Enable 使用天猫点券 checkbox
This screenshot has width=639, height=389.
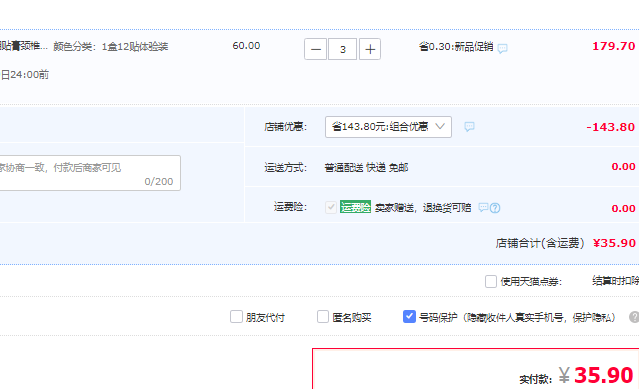coord(491,281)
